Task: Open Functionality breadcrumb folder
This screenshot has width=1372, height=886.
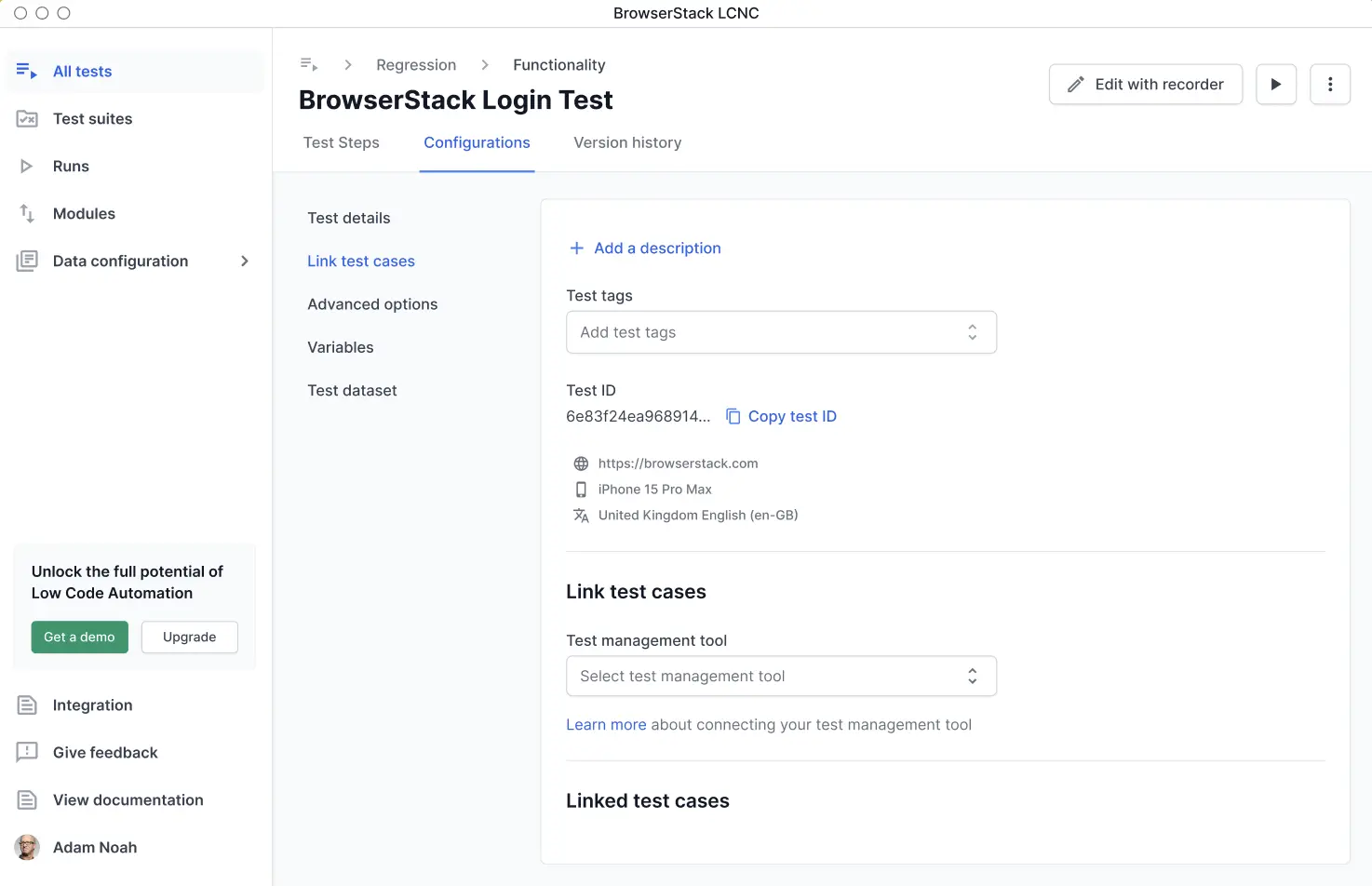Action: [559, 65]
